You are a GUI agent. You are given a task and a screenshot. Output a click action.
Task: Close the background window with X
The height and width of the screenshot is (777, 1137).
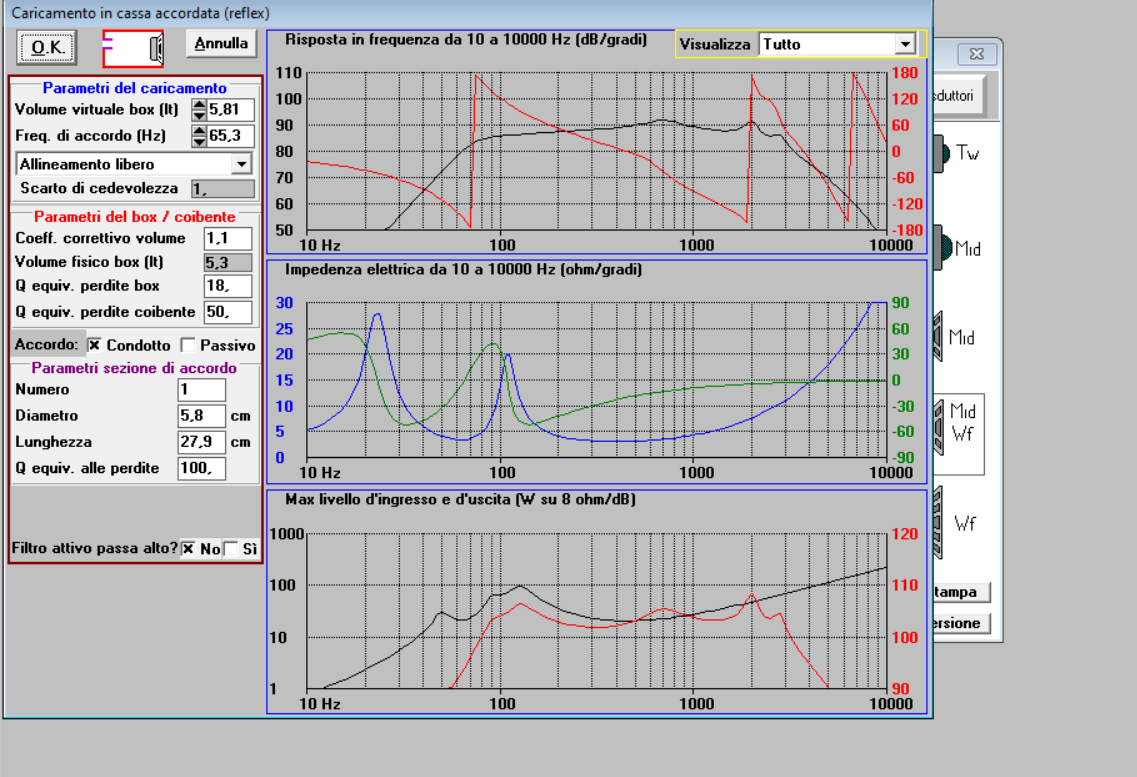pyautogui.click(x=976, y=54)
